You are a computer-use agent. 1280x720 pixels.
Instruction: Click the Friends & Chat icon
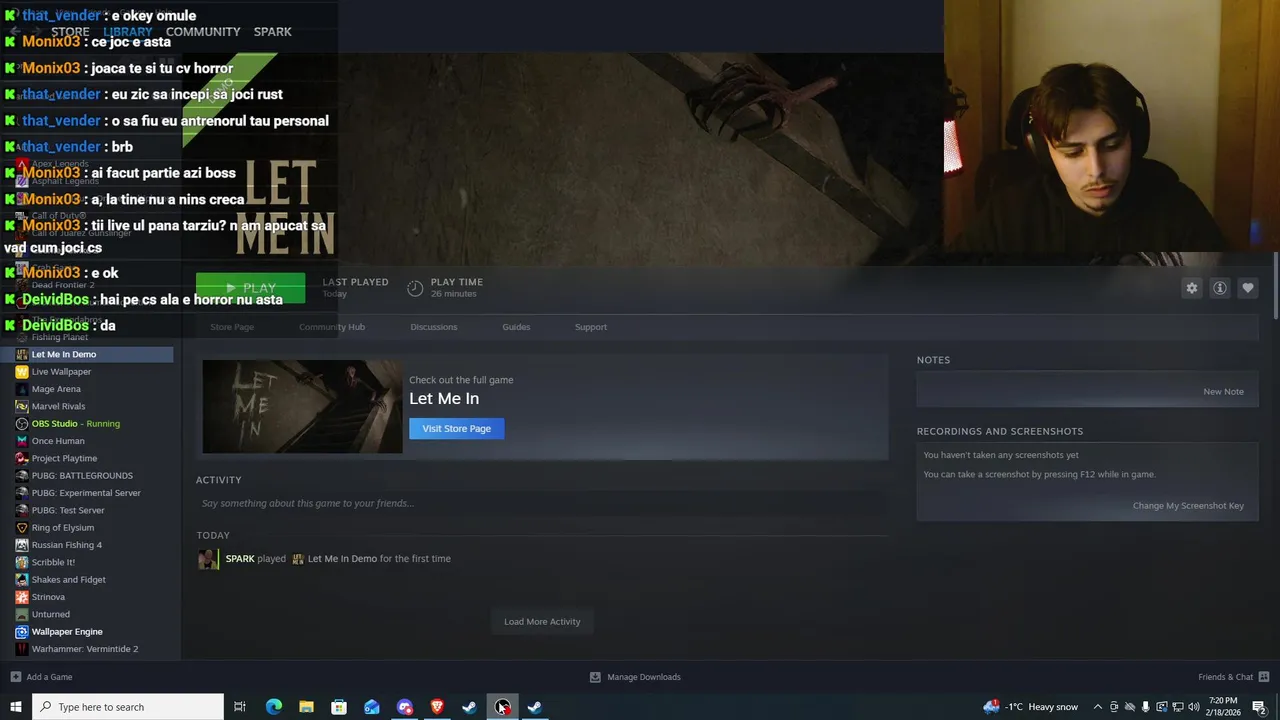coord(1263,677)
